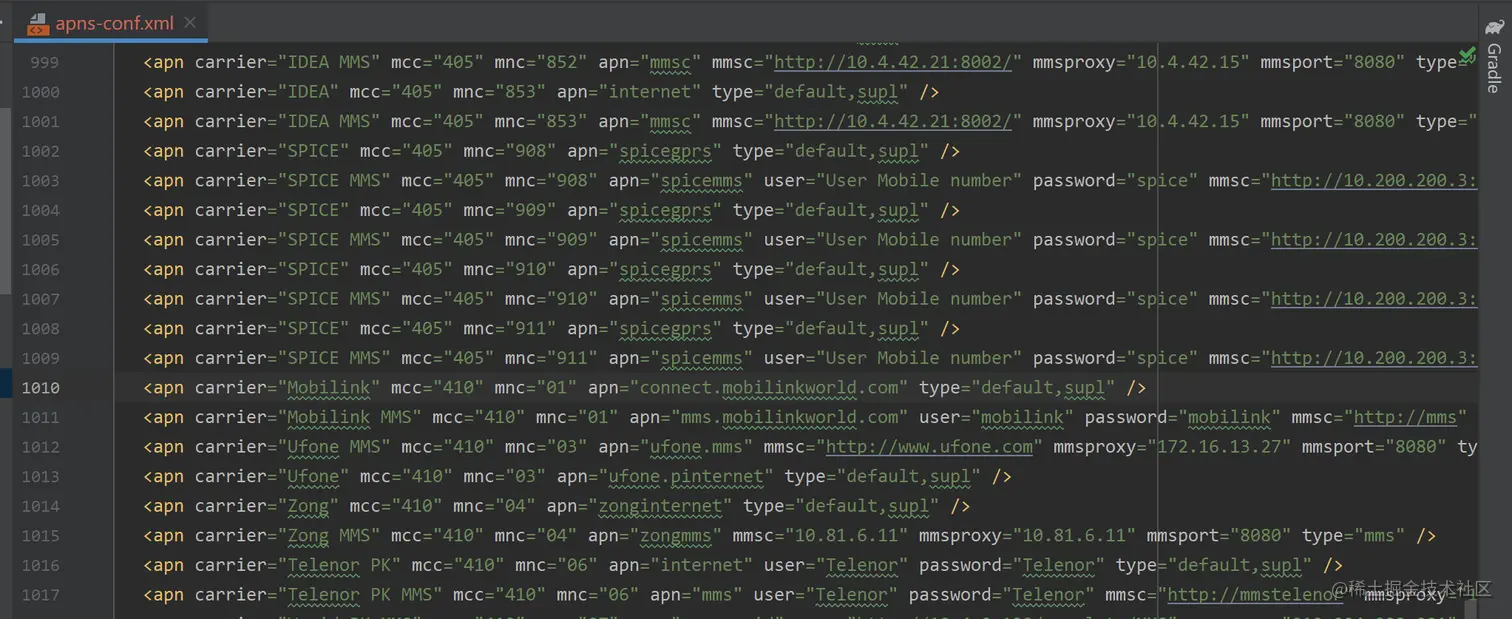The image size is (1512, 619).
Task: Click line number 1014 in the gutter
Action: tap(40, 506)
